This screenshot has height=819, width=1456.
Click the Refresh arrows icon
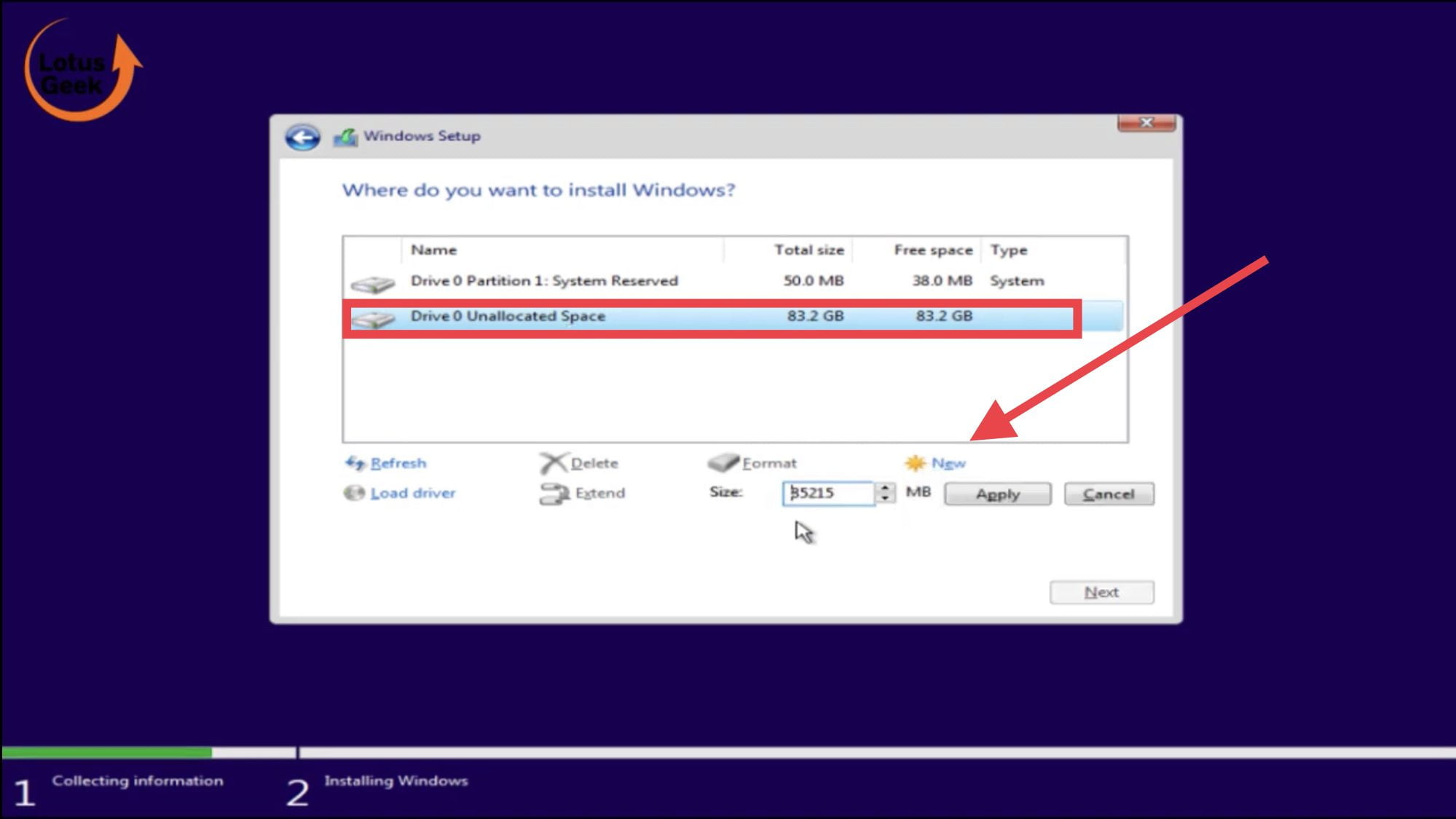355,463
